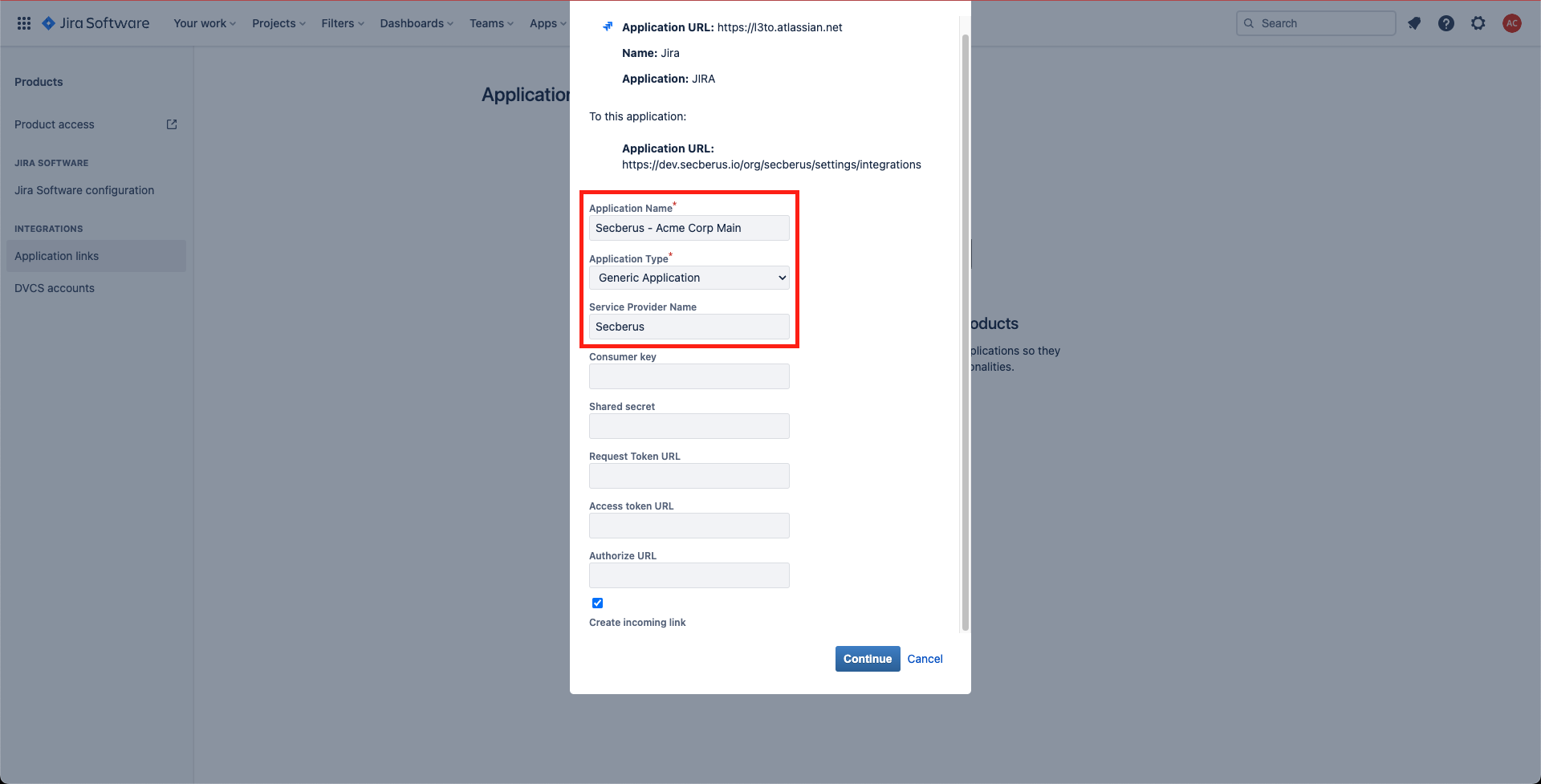Click the l3to.atlassian.net URL text

point(779,27)
